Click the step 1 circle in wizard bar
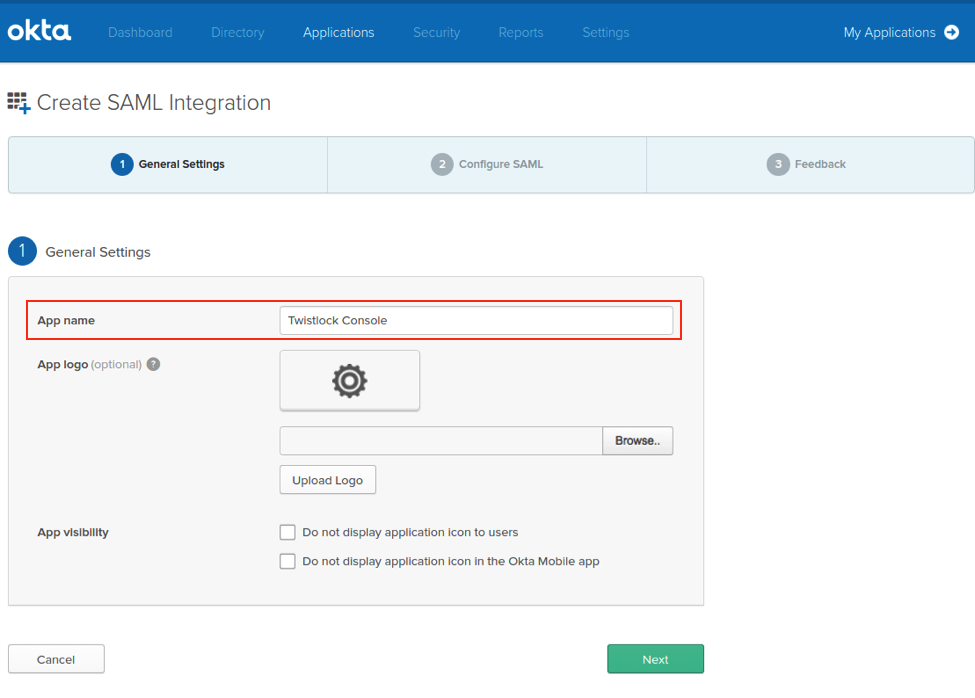Image resolution: width=975 pixels, height=698 pixels. pos(122,164)
